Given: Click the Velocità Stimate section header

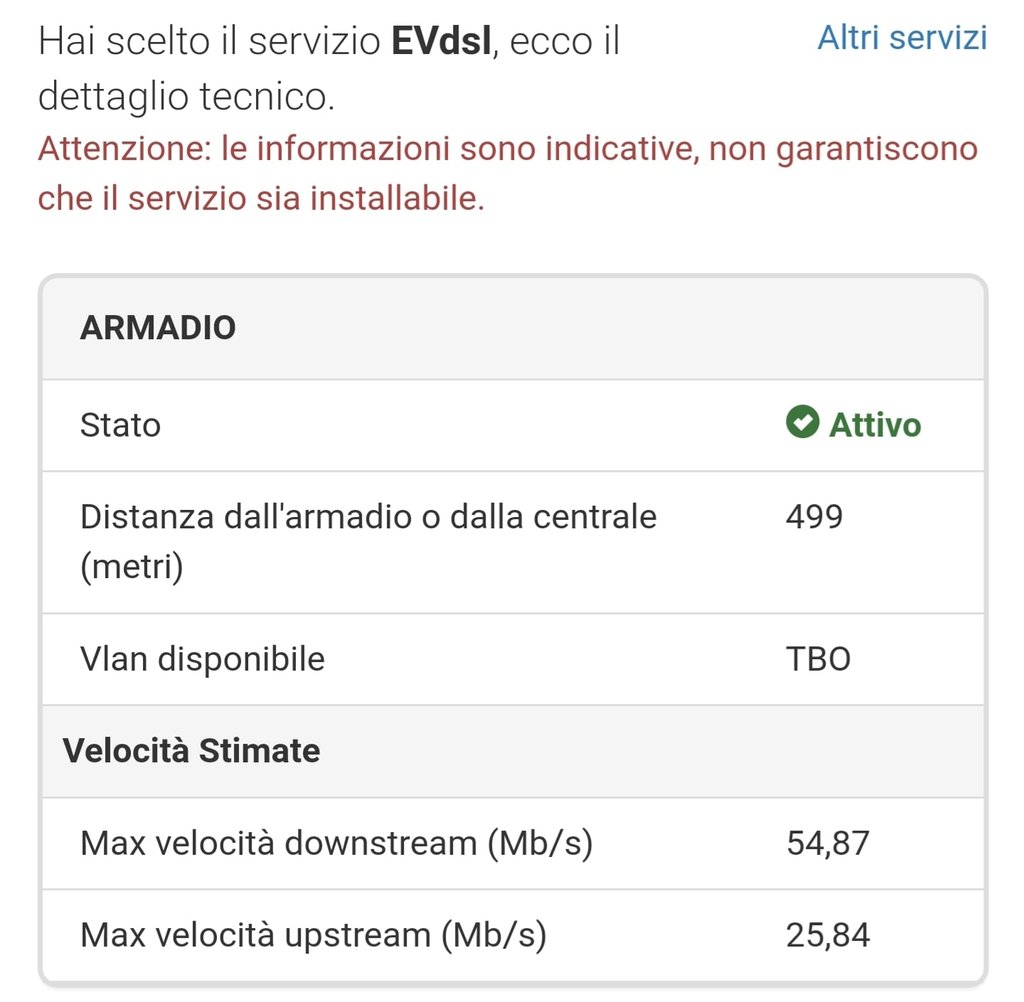Looking at the screenshot, I should click(x=191, y=750).
